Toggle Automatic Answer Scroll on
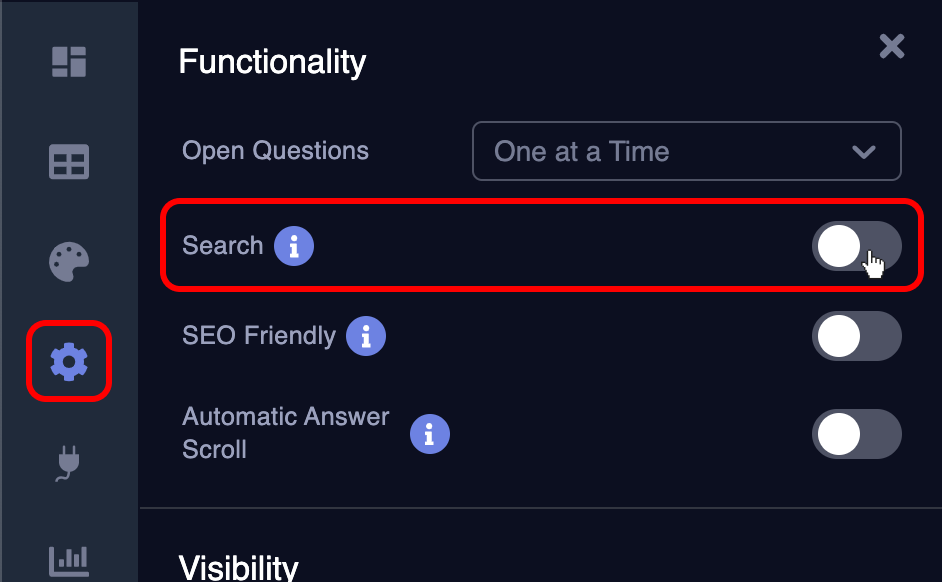 (x=856, y=434)
